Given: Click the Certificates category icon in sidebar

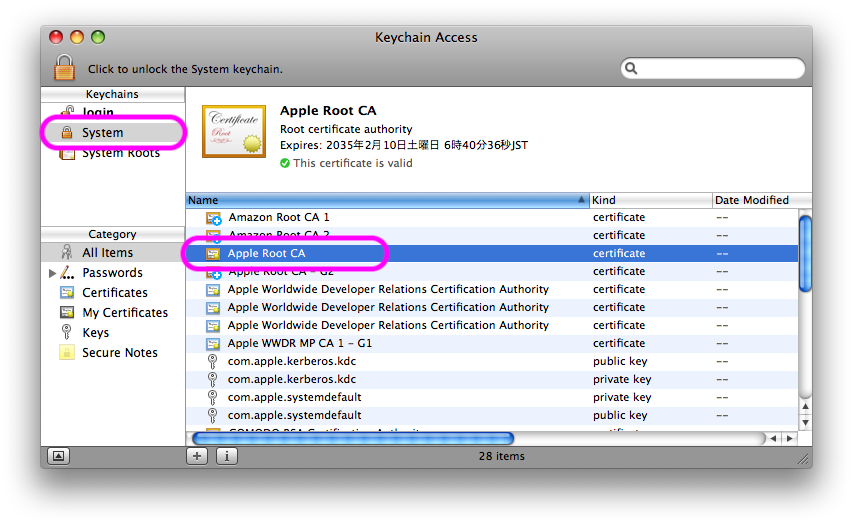Looking at the screenshot, I should 67,292.
